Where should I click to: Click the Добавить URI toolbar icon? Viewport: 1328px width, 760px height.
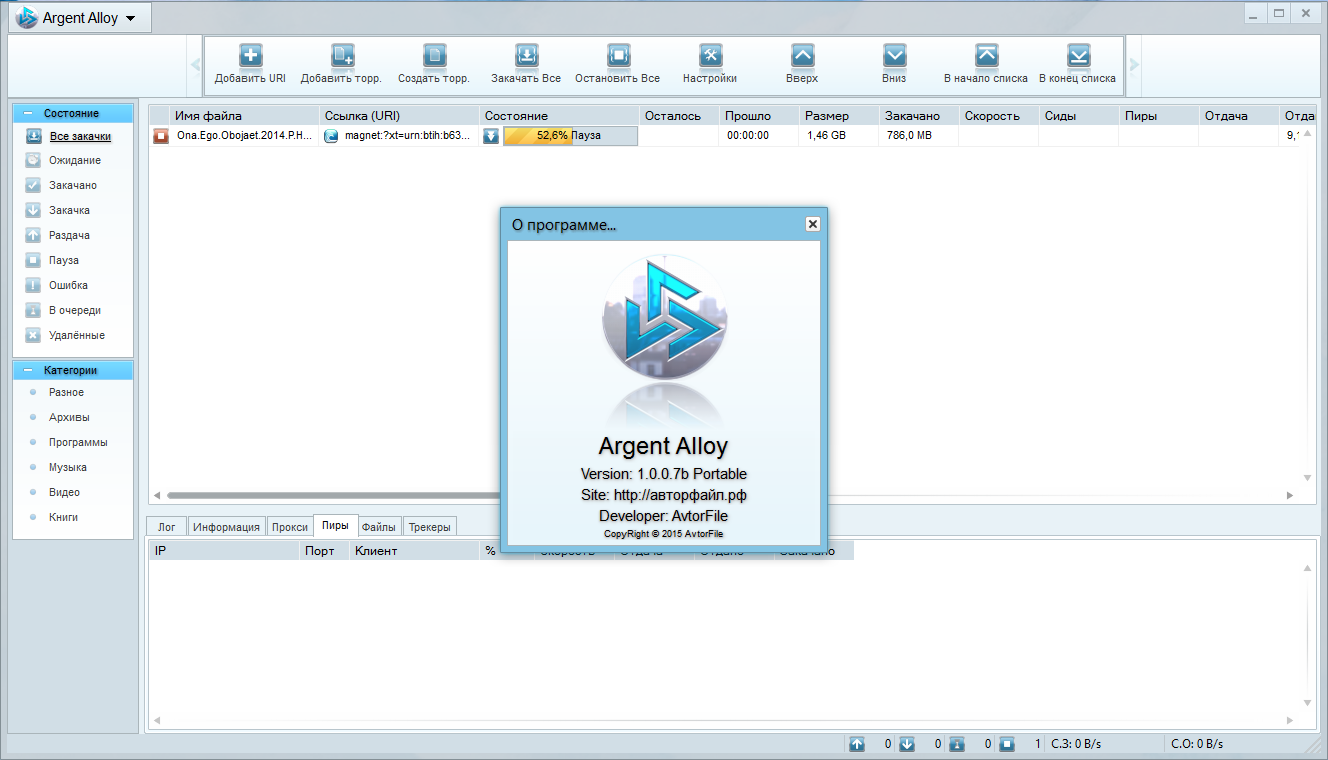(250, 56)
